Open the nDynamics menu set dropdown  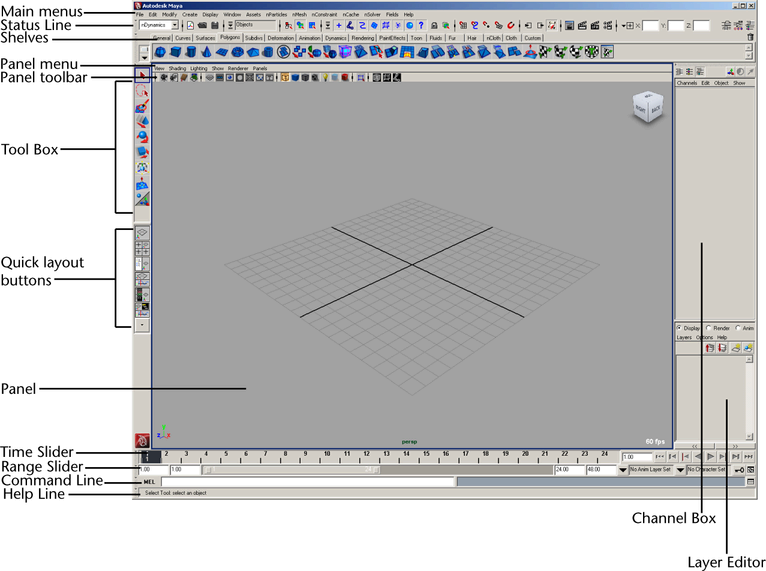coord(175,25)
